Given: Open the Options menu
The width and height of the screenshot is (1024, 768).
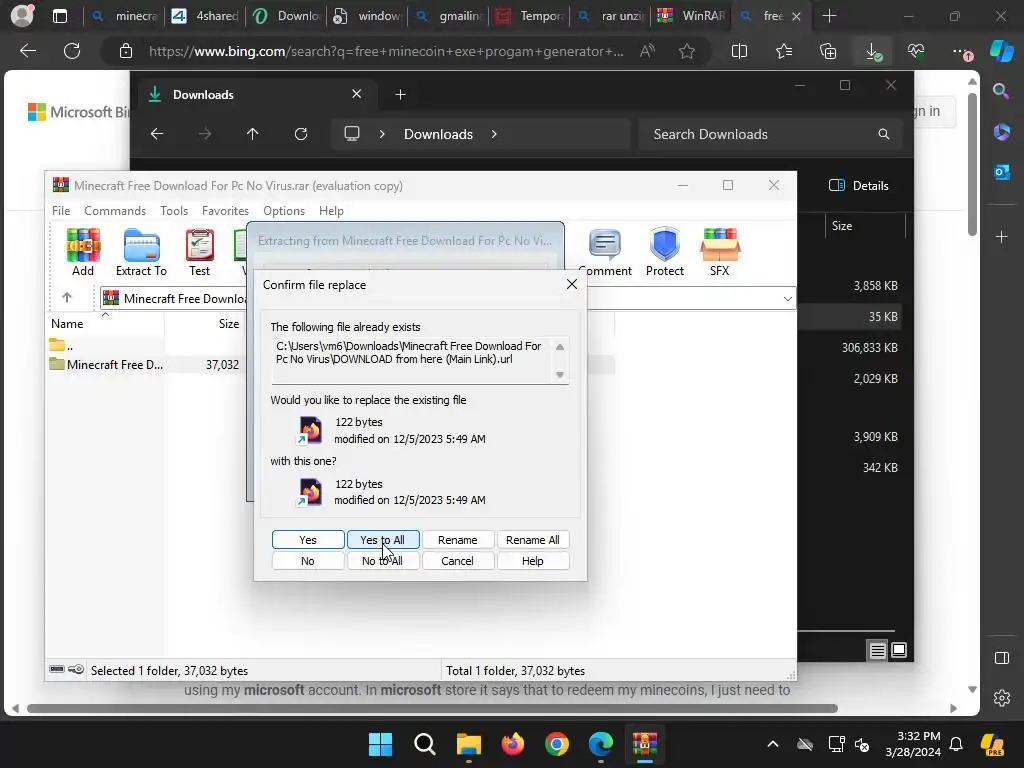Looking at the screenshot, I should 284,211.
